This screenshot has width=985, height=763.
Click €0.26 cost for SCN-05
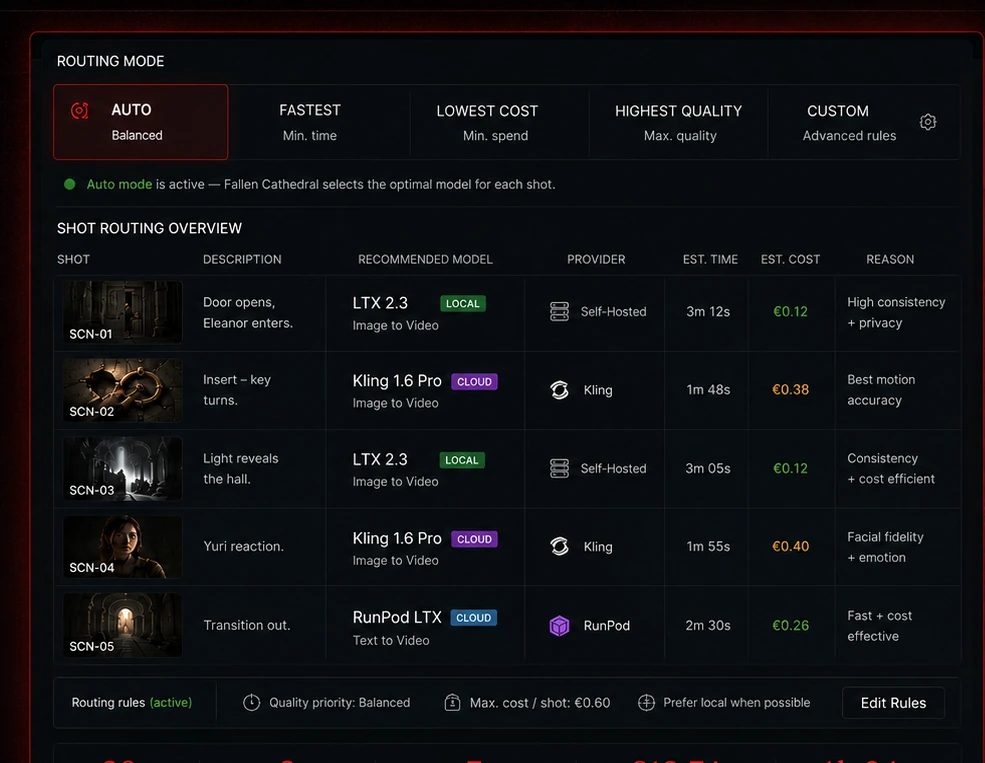[x=790, y=625]
